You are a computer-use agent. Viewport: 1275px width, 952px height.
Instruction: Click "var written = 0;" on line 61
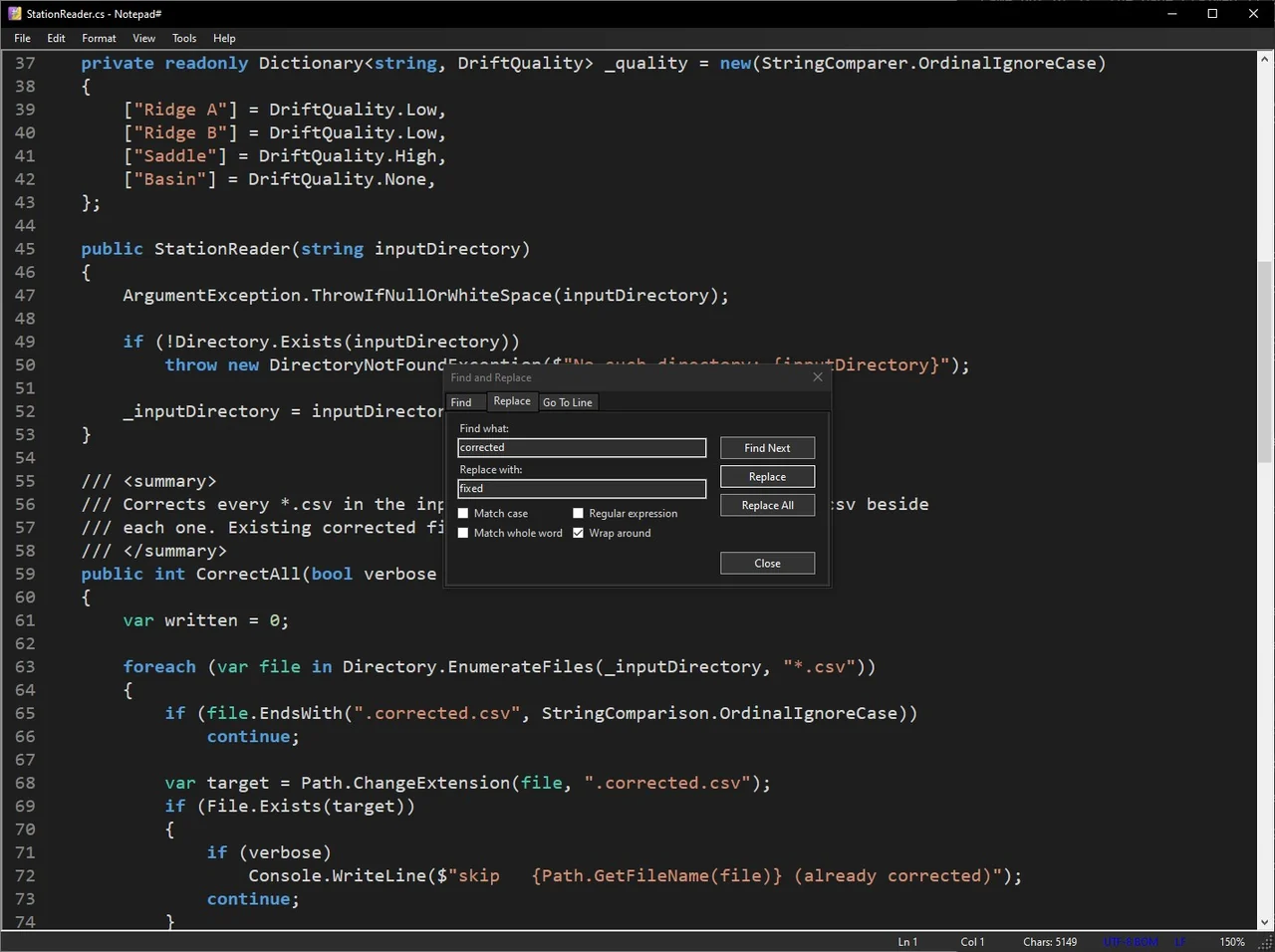click(206, 621)
